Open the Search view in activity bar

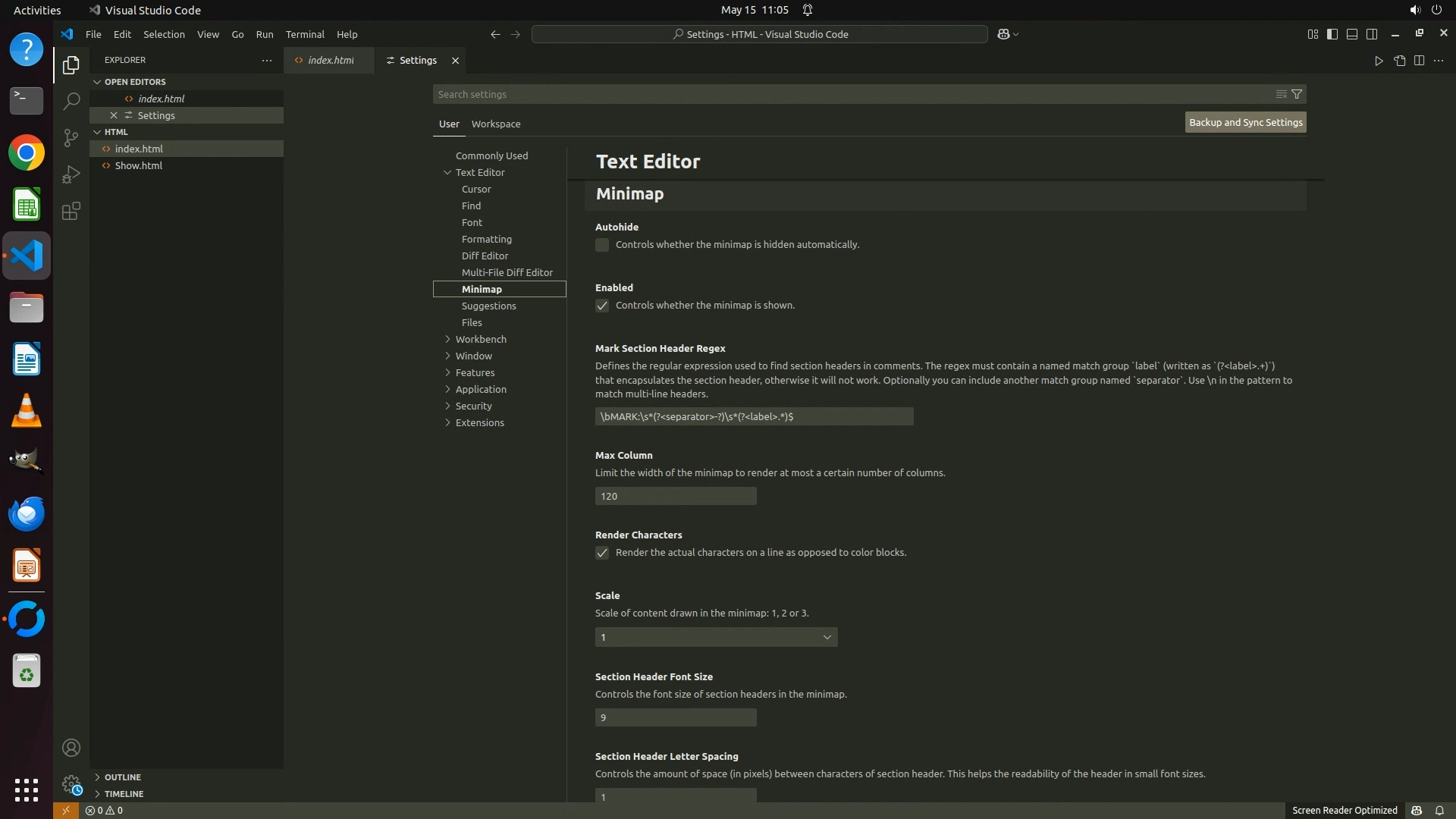(71, 101)
